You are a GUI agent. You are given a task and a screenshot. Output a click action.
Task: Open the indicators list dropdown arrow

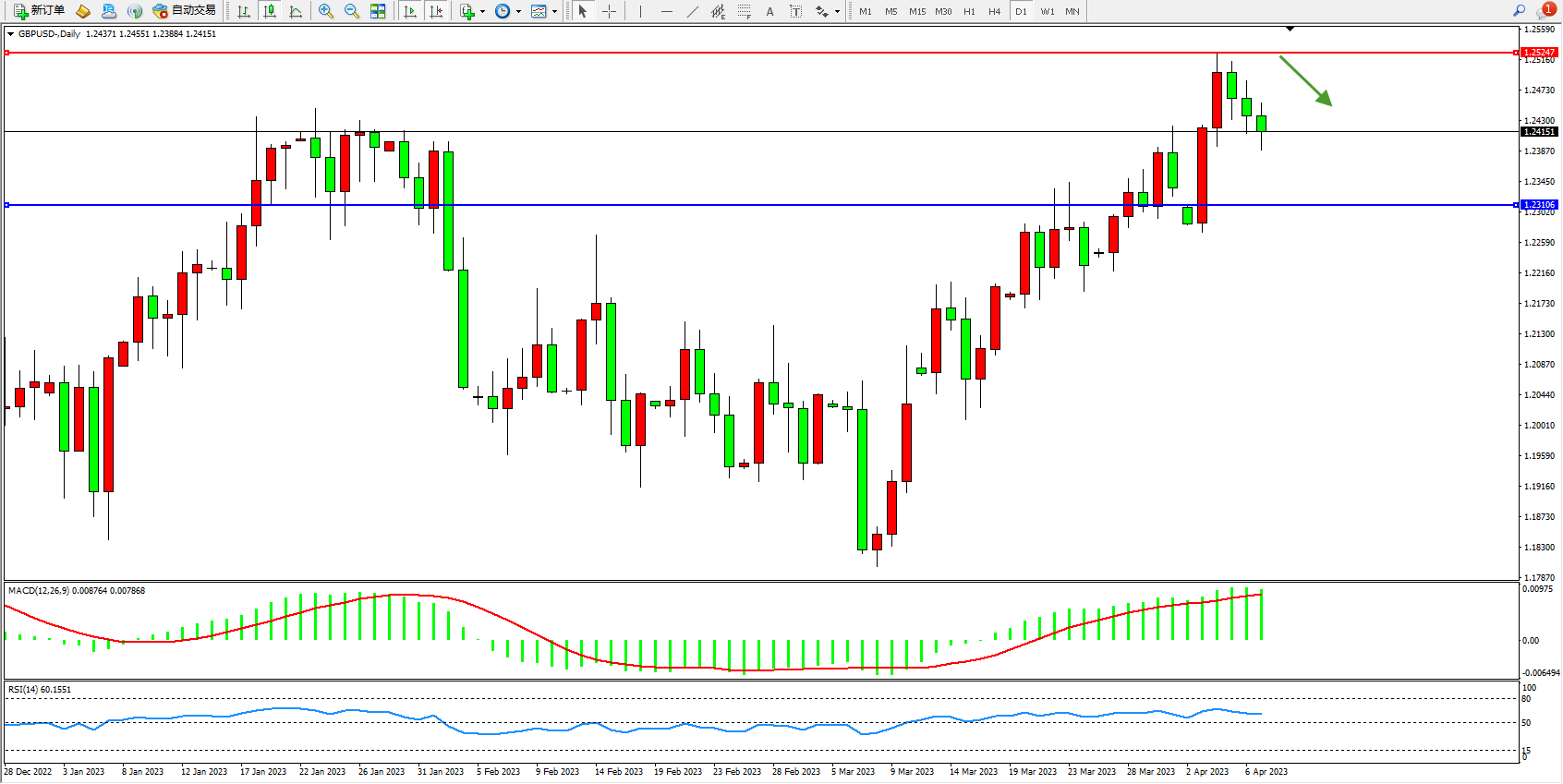click(x=482, y=12)
